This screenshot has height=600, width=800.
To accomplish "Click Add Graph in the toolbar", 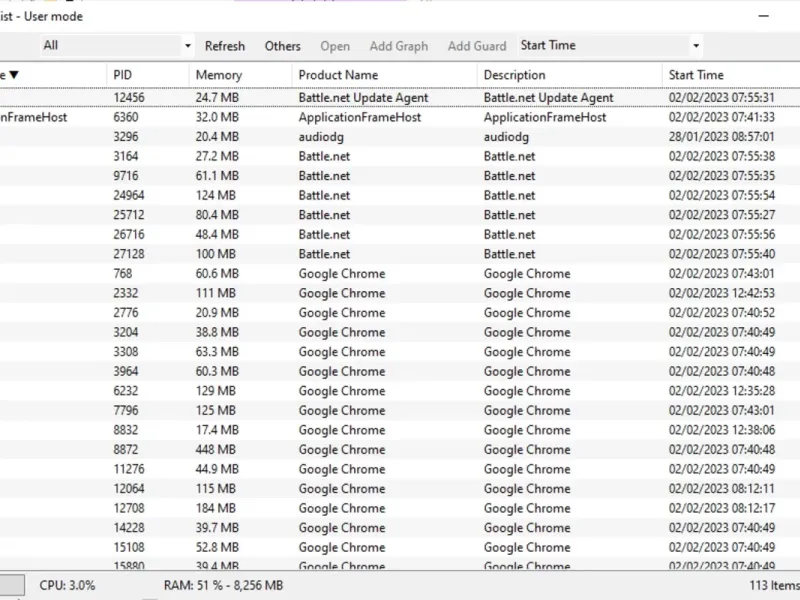I will pos(399,46).
